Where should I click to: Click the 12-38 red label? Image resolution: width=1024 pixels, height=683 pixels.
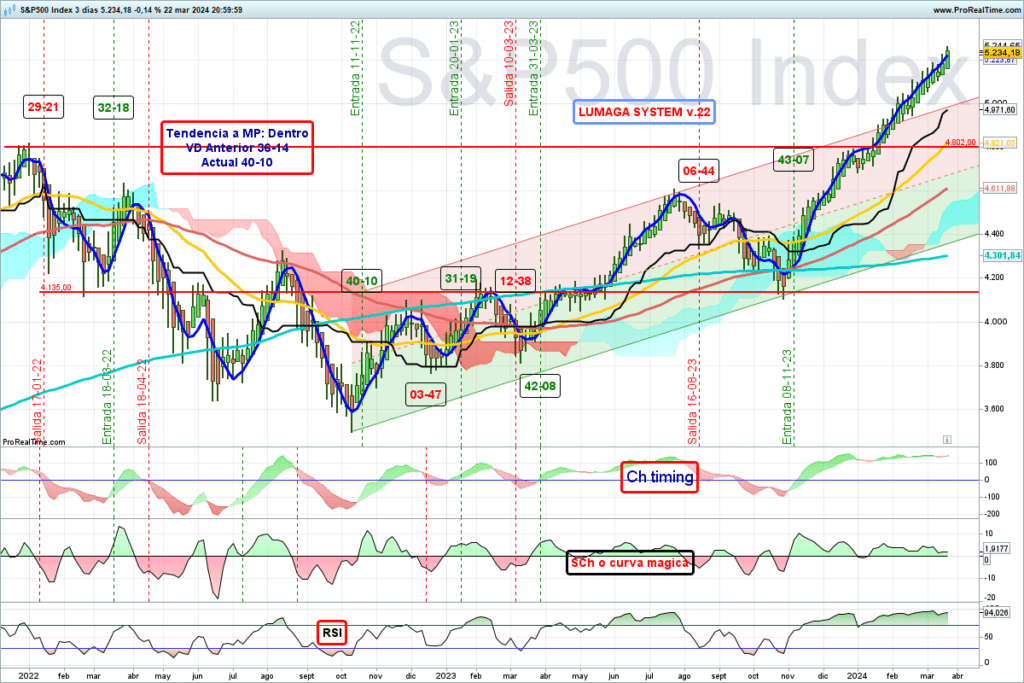pos(515,281)
